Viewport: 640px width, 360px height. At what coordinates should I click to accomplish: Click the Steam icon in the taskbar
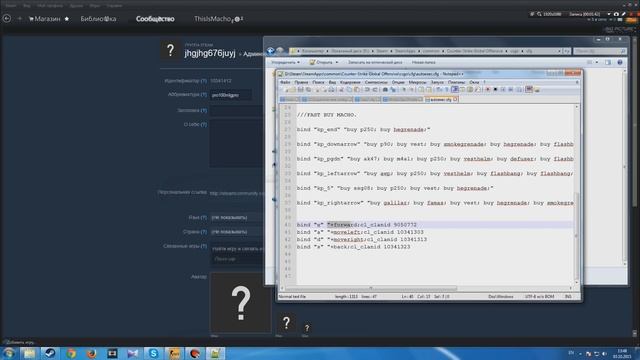50,353
